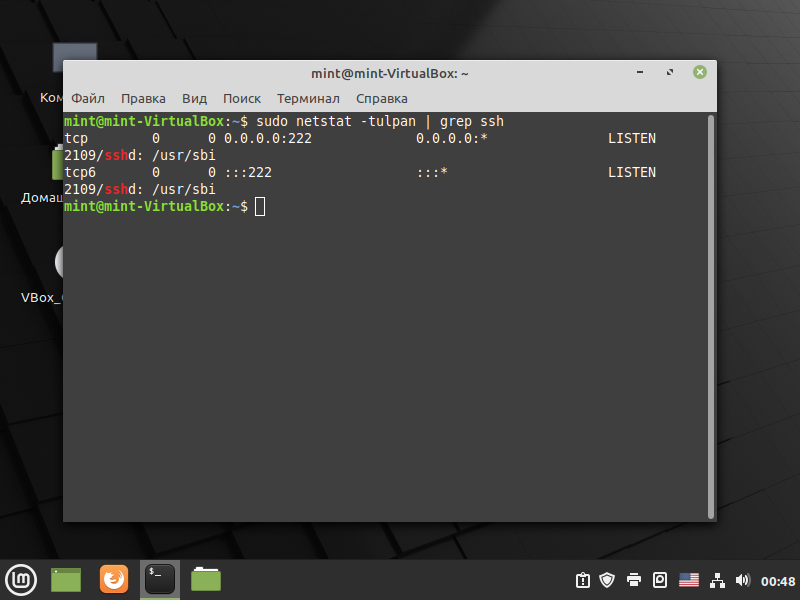
Task: Minimize the terminal window
Action: click(x=640, y=72)
